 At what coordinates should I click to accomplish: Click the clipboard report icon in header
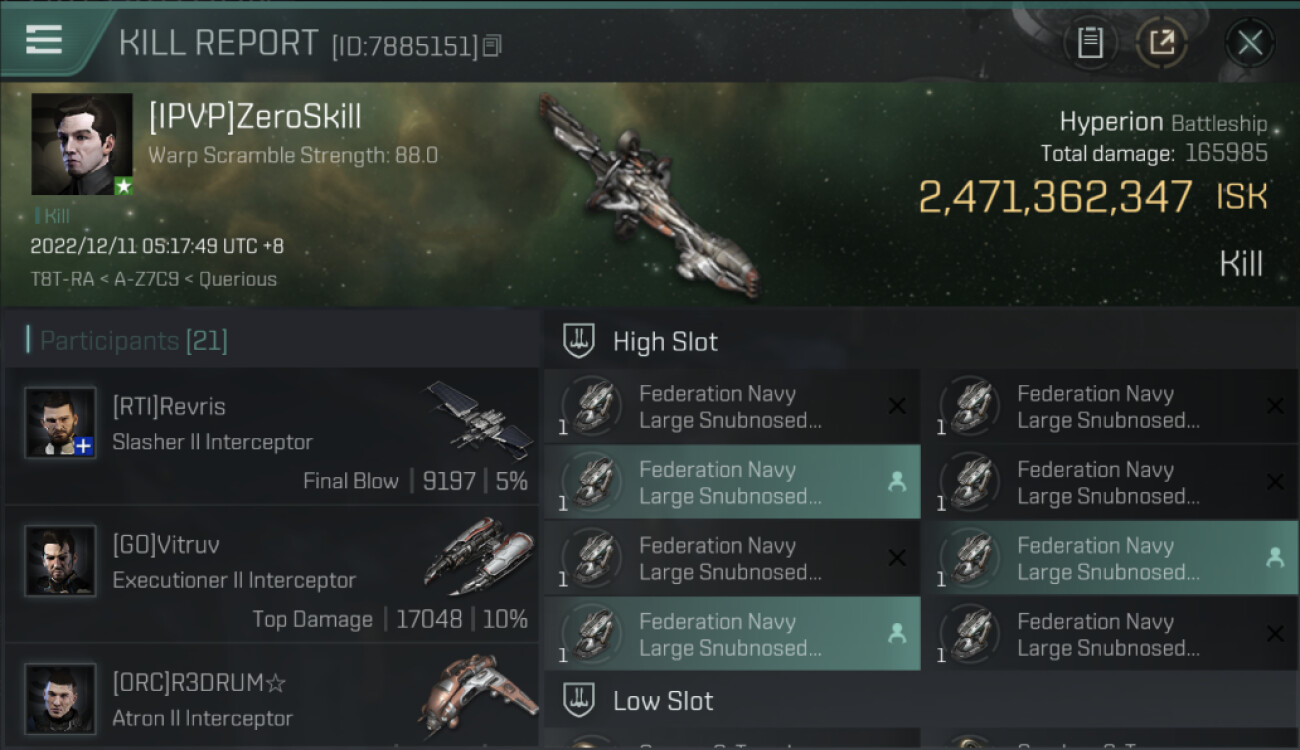(x=1090, y=43)
